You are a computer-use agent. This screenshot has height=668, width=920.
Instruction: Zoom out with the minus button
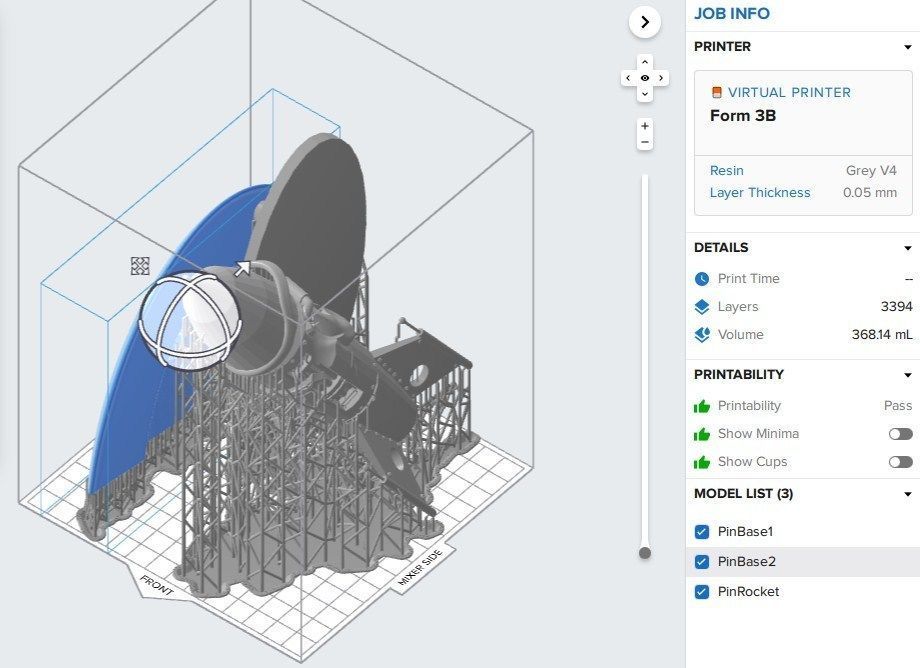coord(645,143)
